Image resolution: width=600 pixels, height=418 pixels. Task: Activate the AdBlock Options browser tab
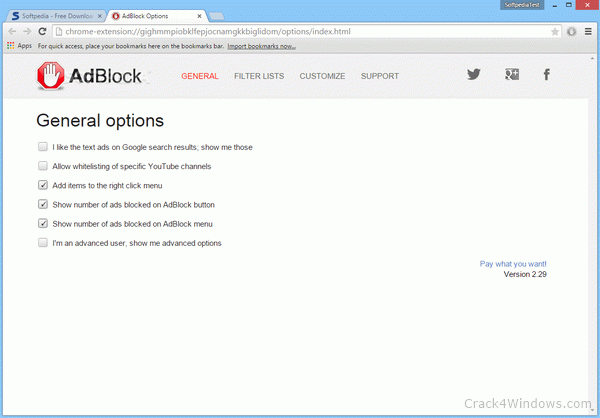click(x=157, y=16)
